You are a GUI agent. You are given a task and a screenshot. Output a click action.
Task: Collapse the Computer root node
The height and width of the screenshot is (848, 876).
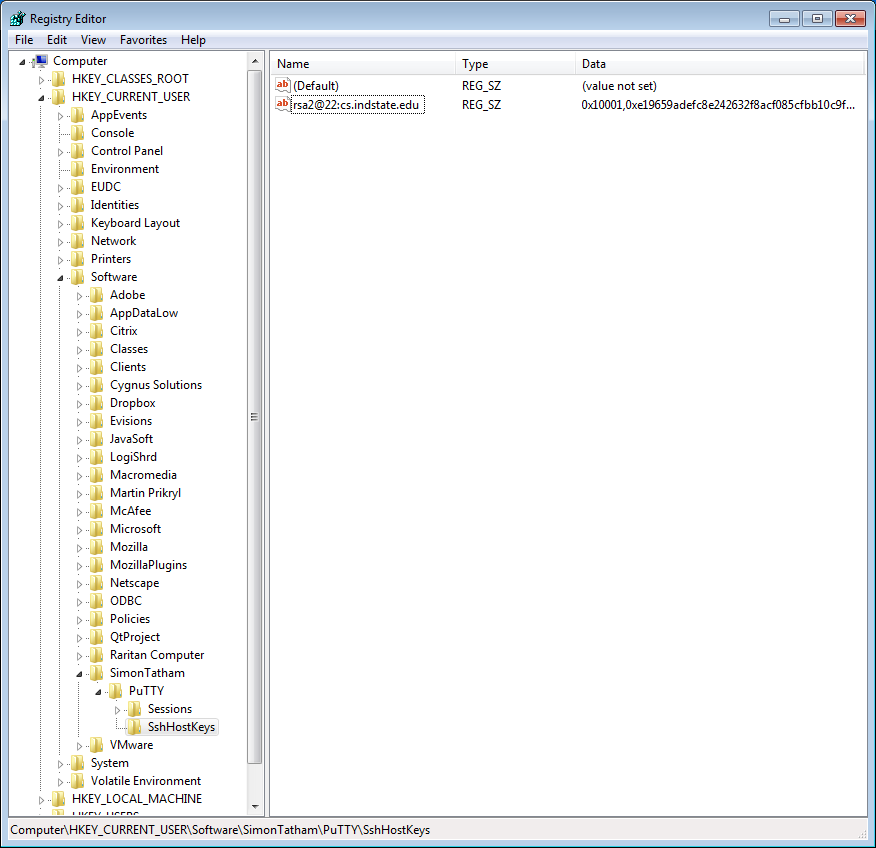[22, 62]
